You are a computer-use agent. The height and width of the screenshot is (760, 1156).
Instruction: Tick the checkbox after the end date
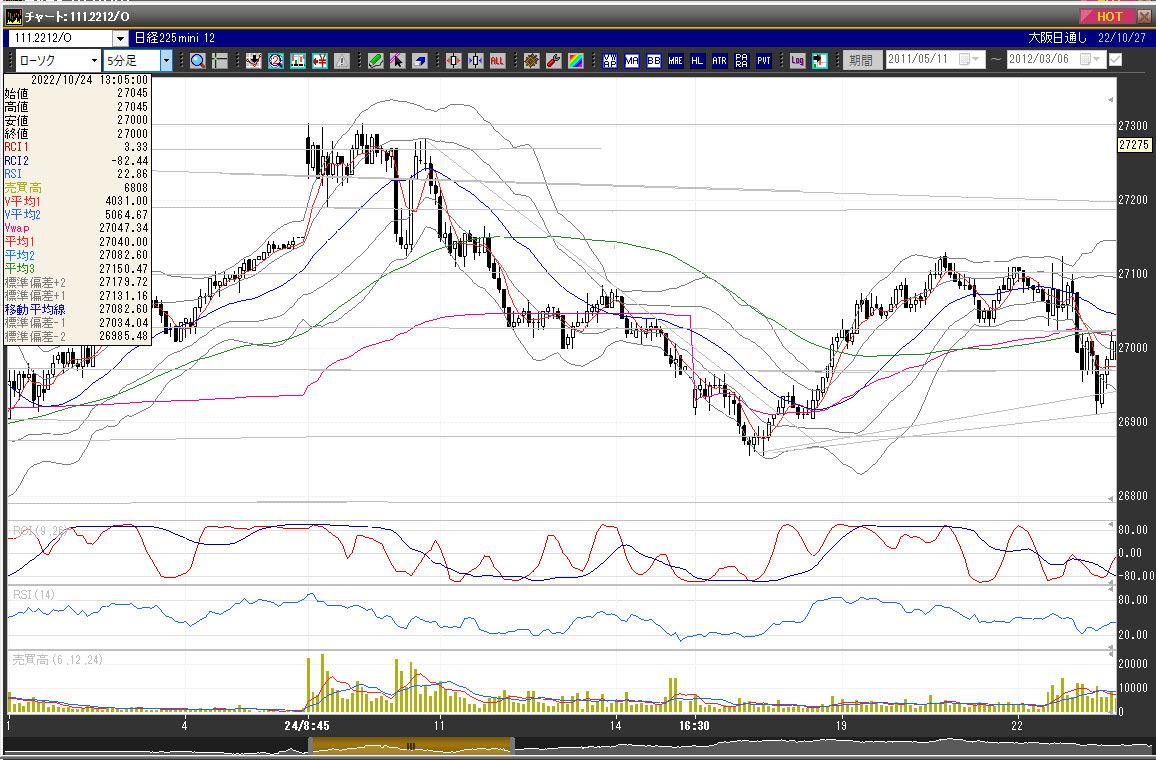point(1115,60)
